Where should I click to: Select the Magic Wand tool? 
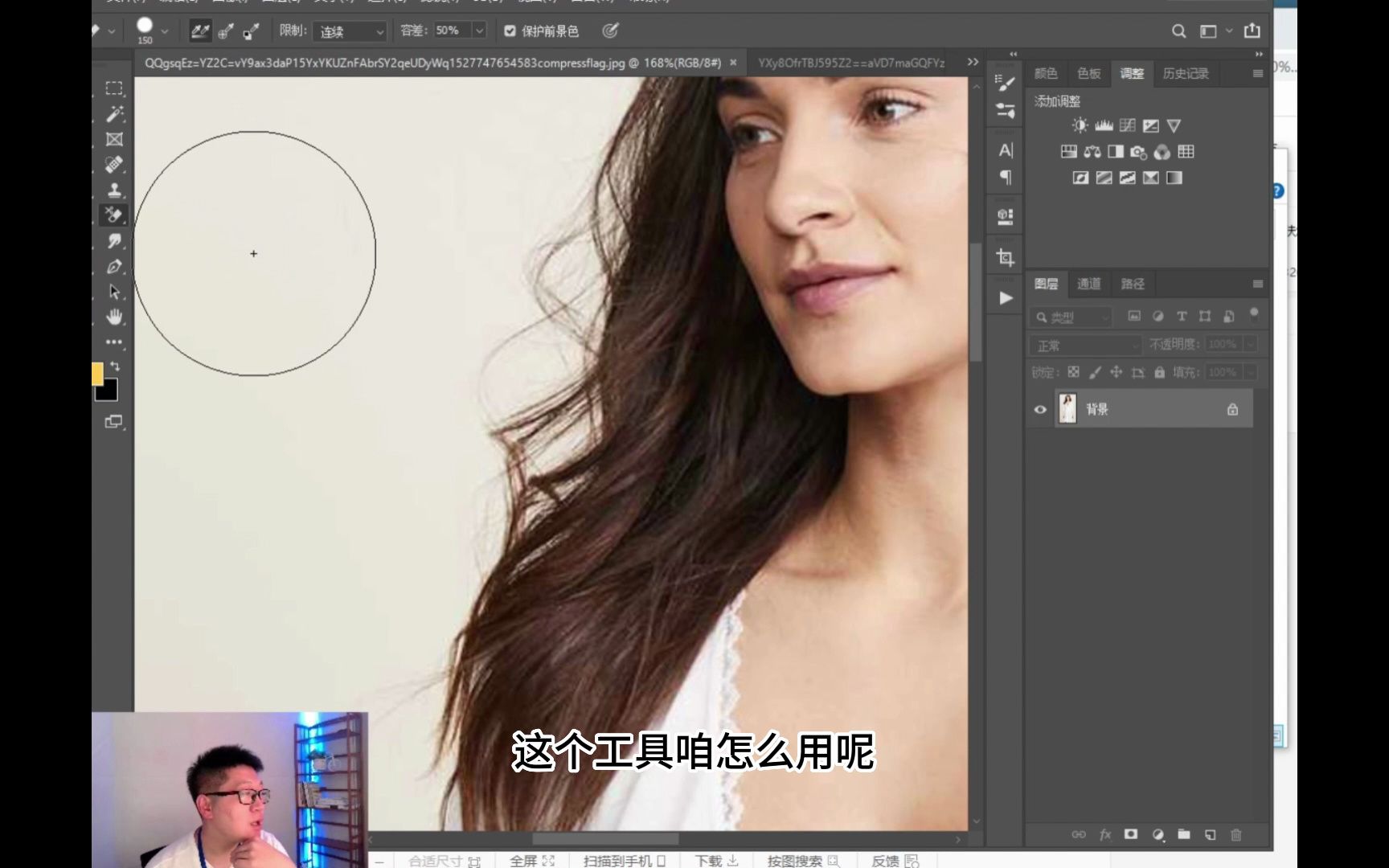pos(115,114)
